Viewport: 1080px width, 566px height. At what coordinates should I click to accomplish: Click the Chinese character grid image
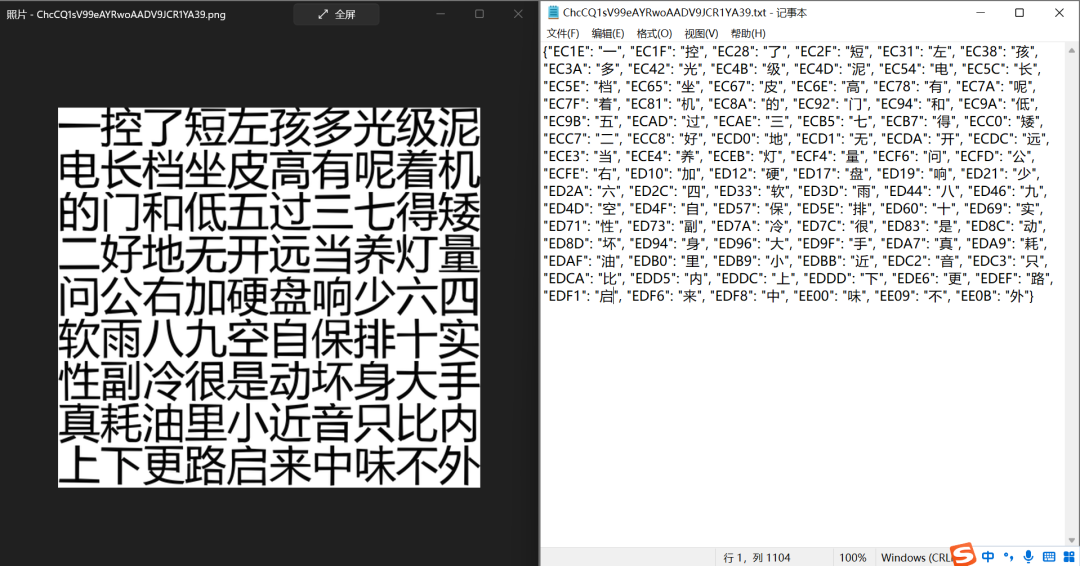click(269, 297)
